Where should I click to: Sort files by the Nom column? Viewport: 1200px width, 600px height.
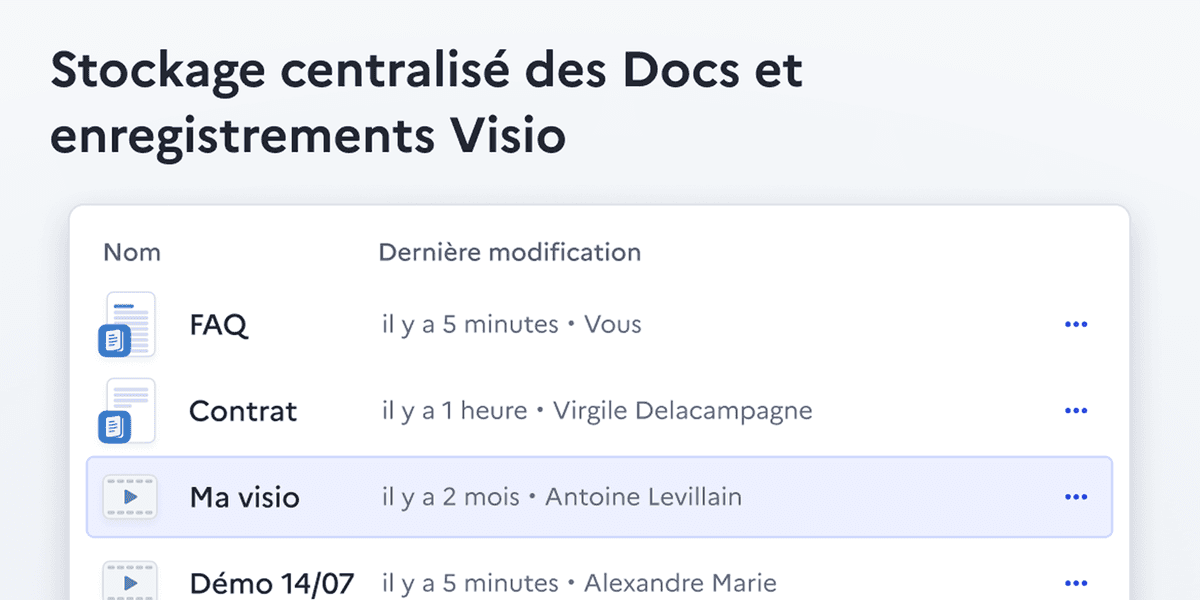tap(131, 252)
